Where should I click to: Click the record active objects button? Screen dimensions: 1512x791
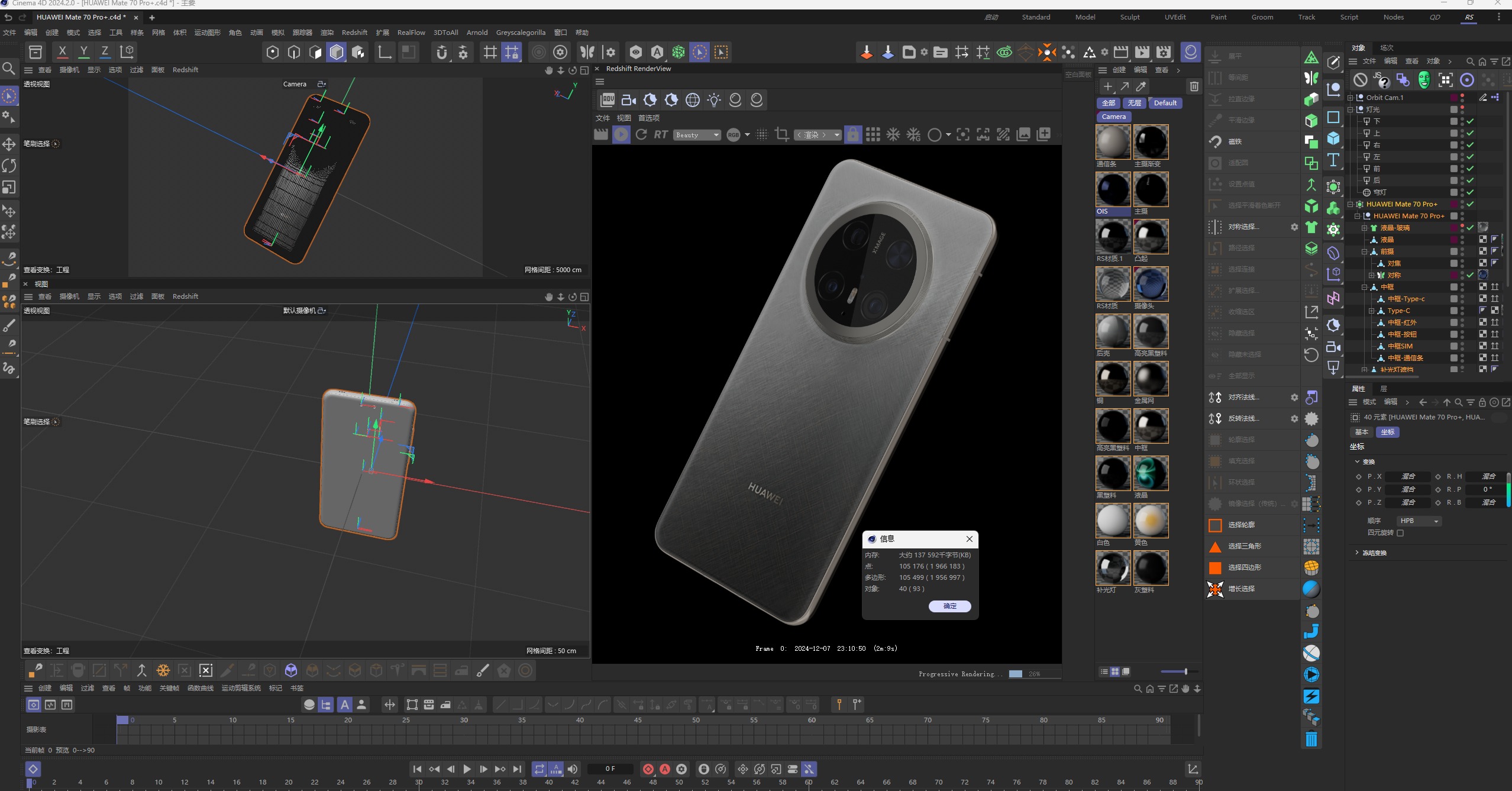[648, 769]
